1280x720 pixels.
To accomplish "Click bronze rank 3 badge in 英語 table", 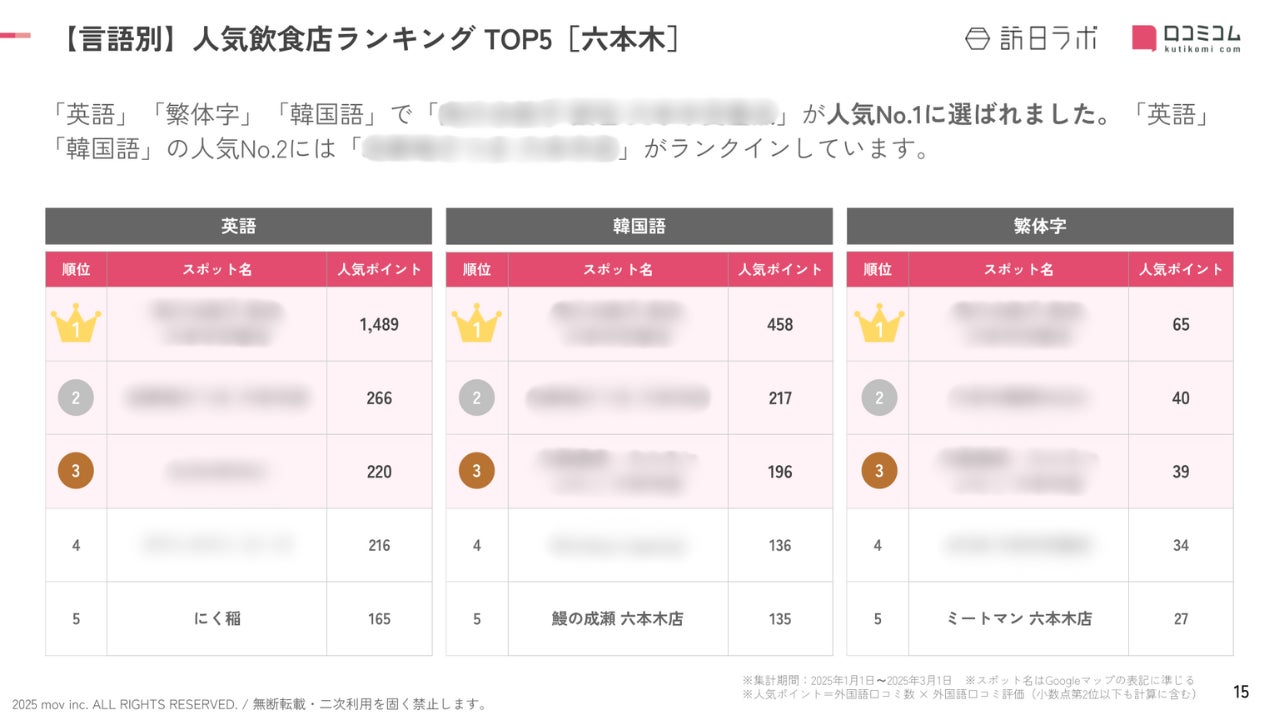I will click(76, 471).
